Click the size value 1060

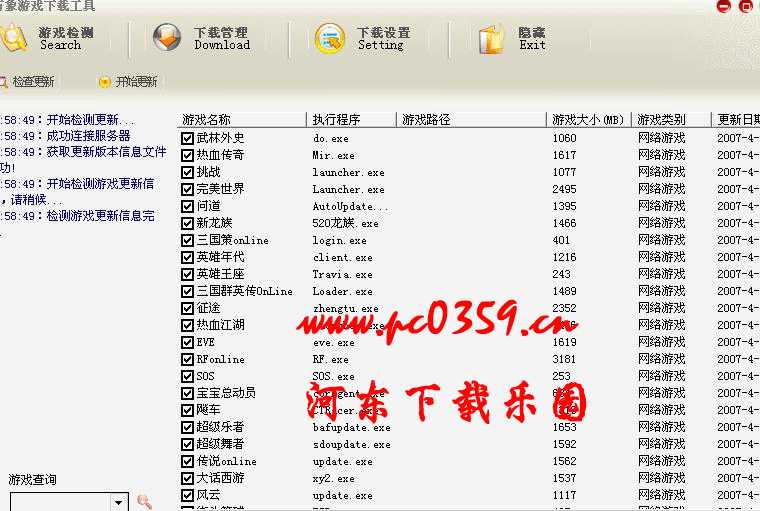565,138
